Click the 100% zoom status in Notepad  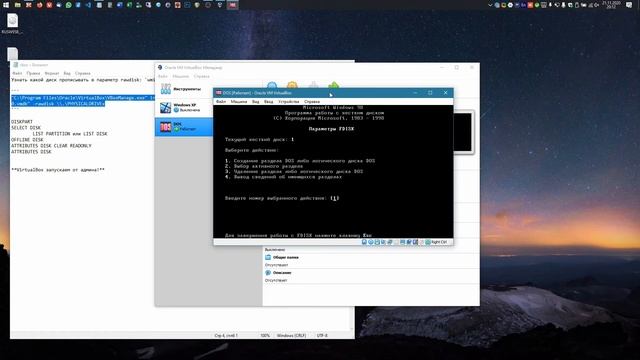pyautogui.click(x=265, y=336)
